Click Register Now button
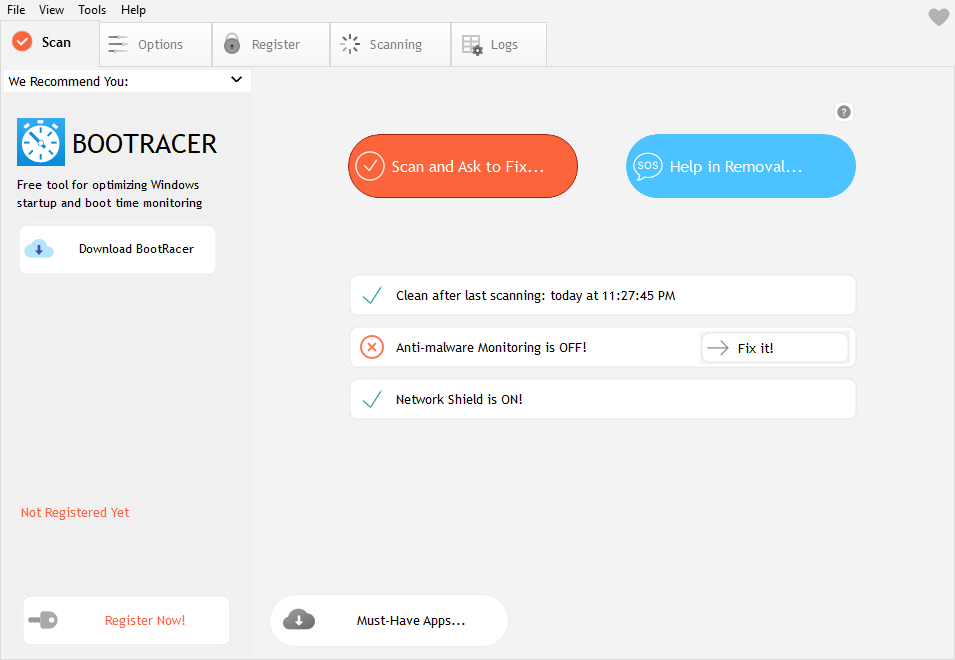Image resolution: width=955 pixels, height=660 pixels. point(127,620)
